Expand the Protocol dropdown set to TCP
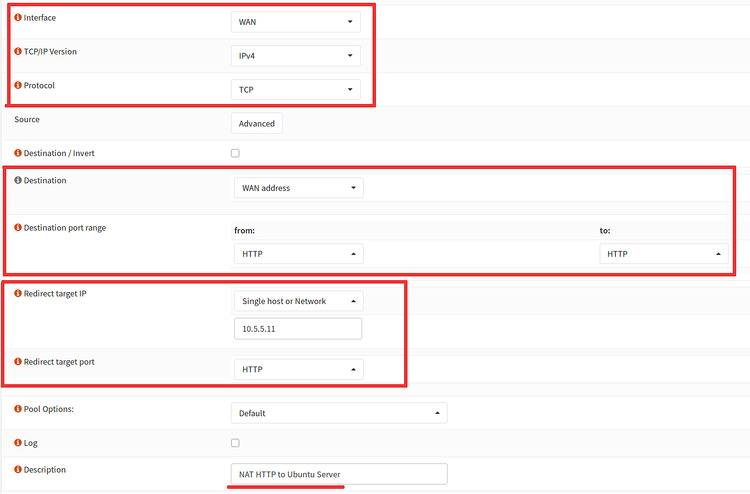Screen dimensions: 750x494 (295, 90)
